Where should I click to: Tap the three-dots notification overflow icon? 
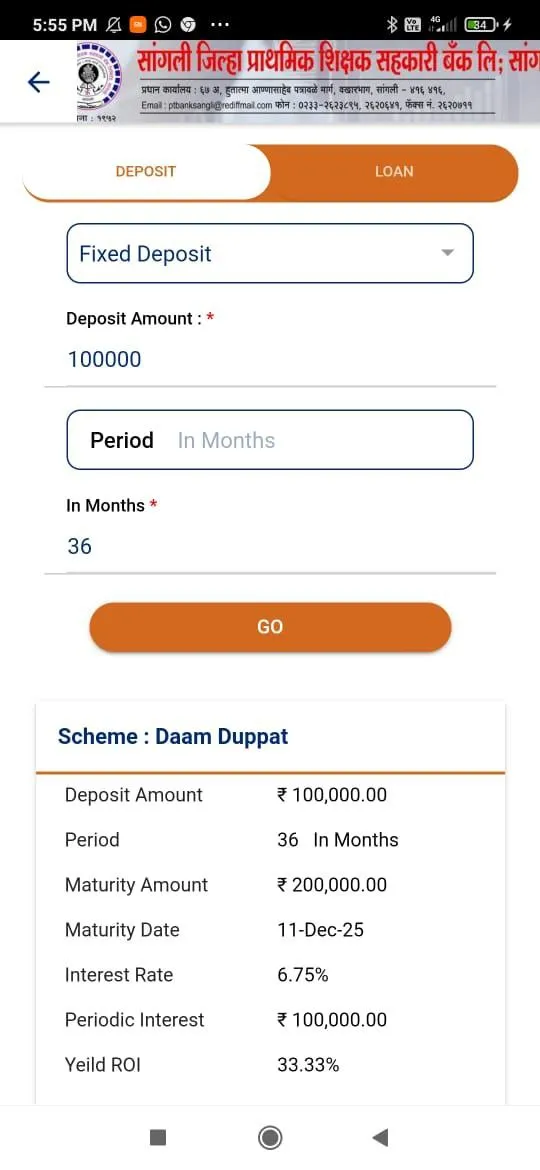(x=220, y=25)
